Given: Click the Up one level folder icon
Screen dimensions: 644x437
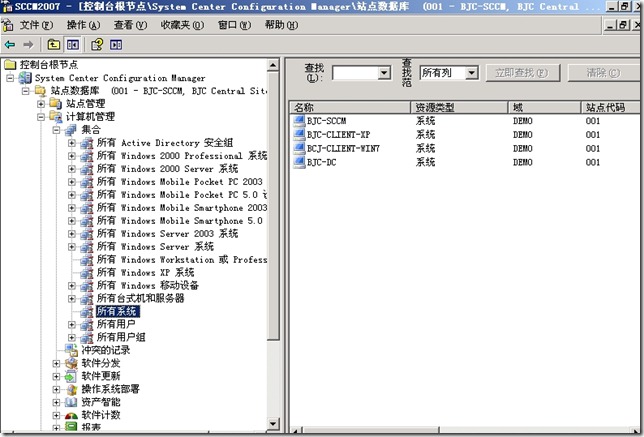Looking at the screenshot, I should [53, 44].
